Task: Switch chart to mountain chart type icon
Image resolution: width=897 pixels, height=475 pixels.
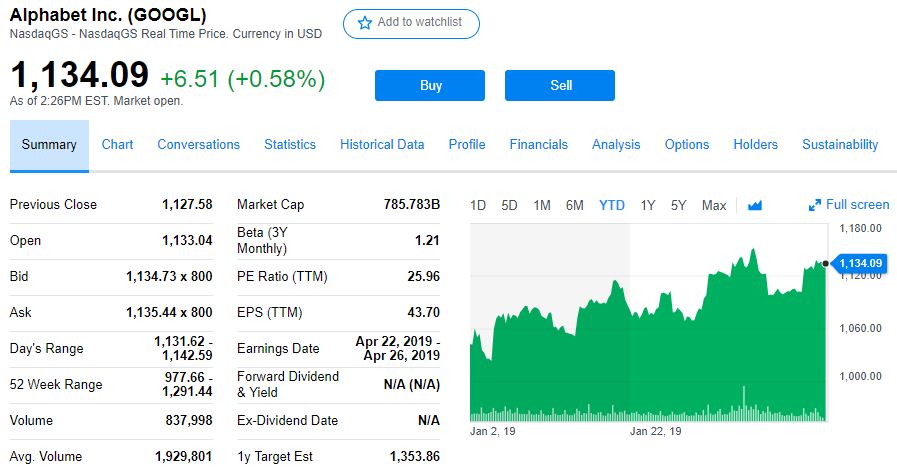Action: tap(755, 205)
